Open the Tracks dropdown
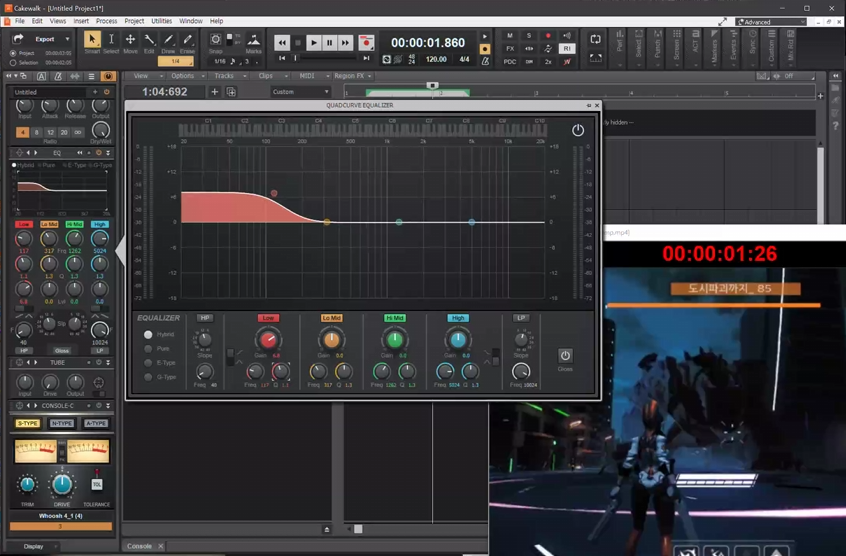Screen dimensions: 846x556 pos(227,76)
